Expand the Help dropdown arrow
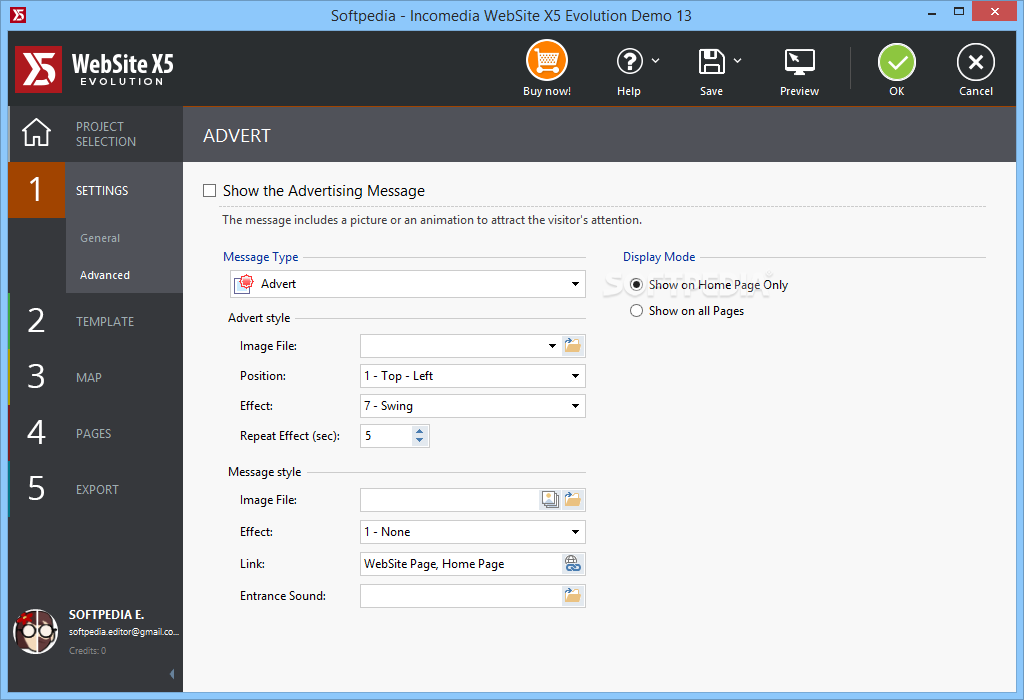Viewport: 1024px width, 700px height. (x=656, y=61)
